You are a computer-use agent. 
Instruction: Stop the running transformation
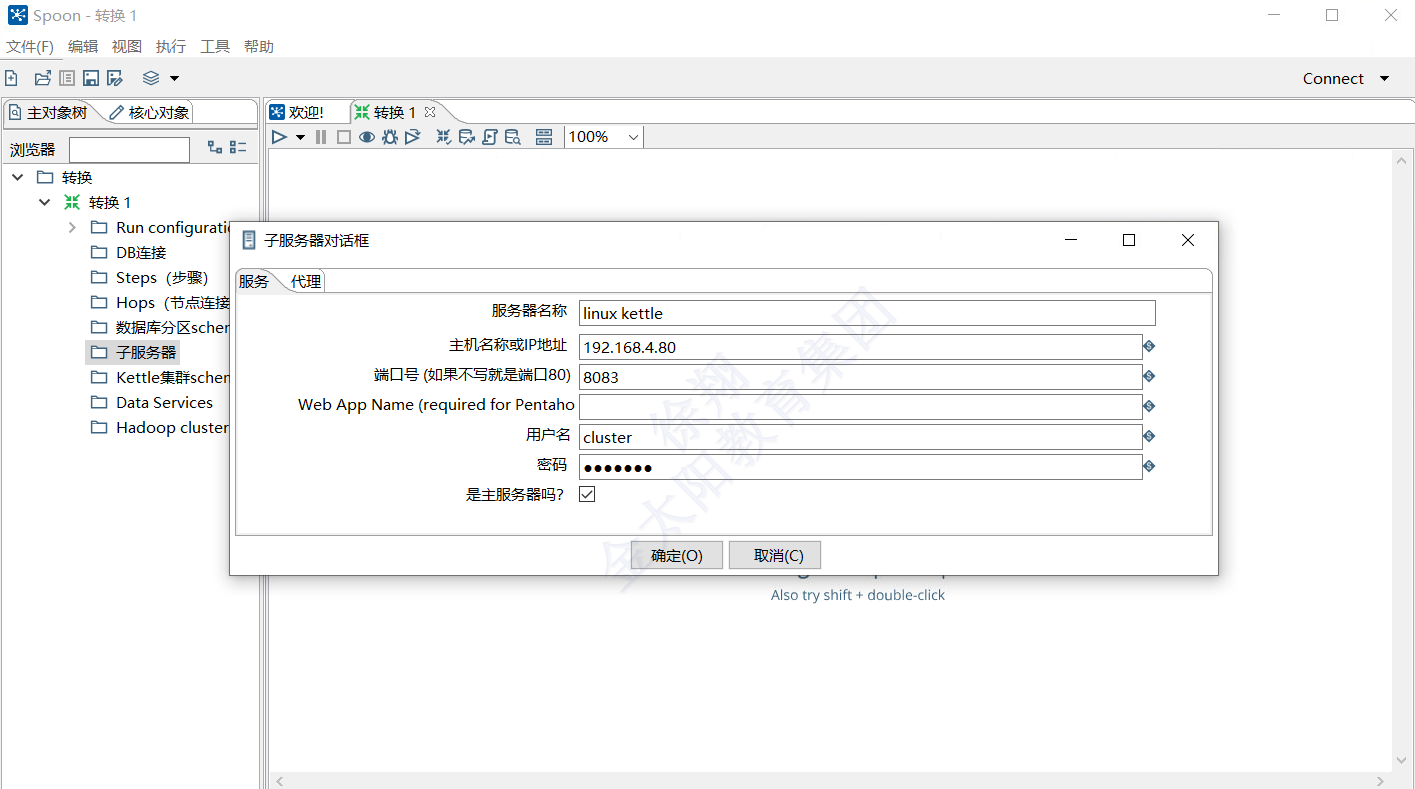(344, 137)
